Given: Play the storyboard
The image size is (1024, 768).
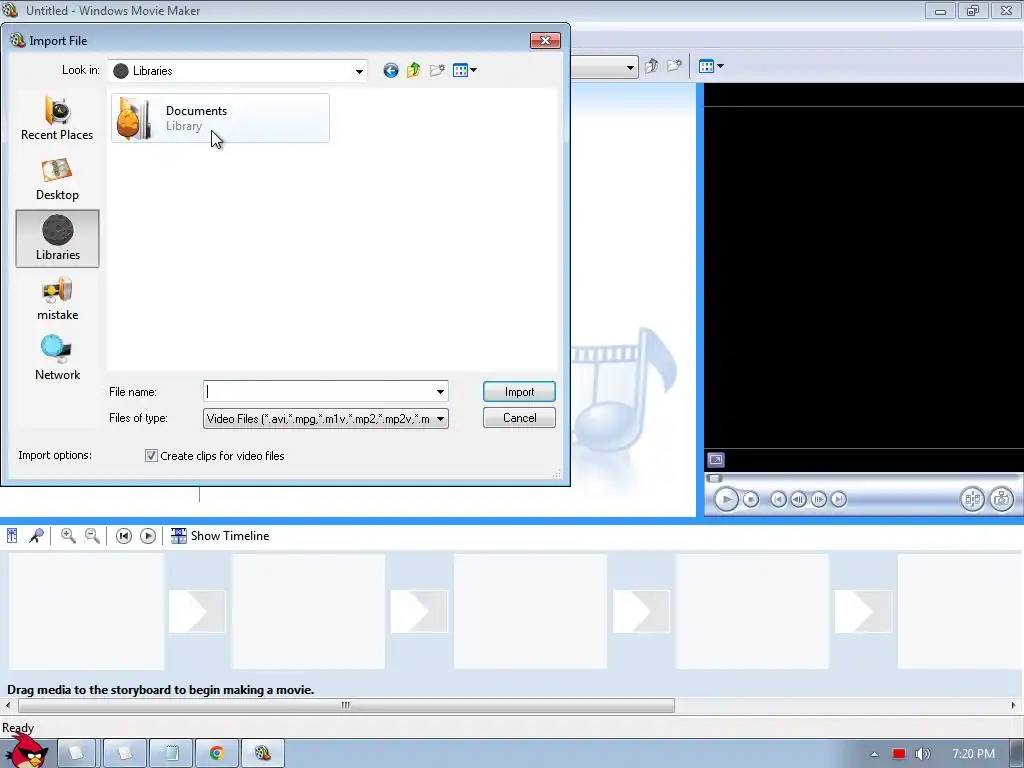Looking at the screenshot, I should click(x=148, y=536).
